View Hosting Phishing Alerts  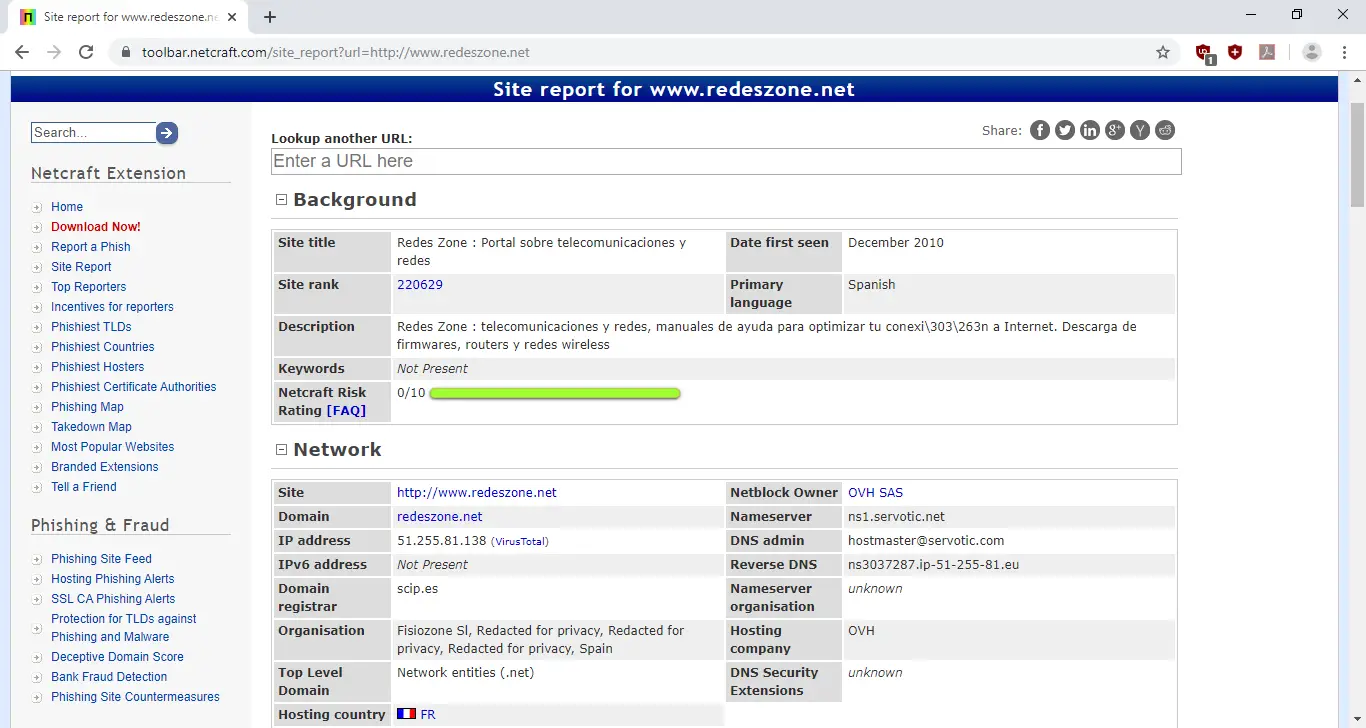click(113, 579)
